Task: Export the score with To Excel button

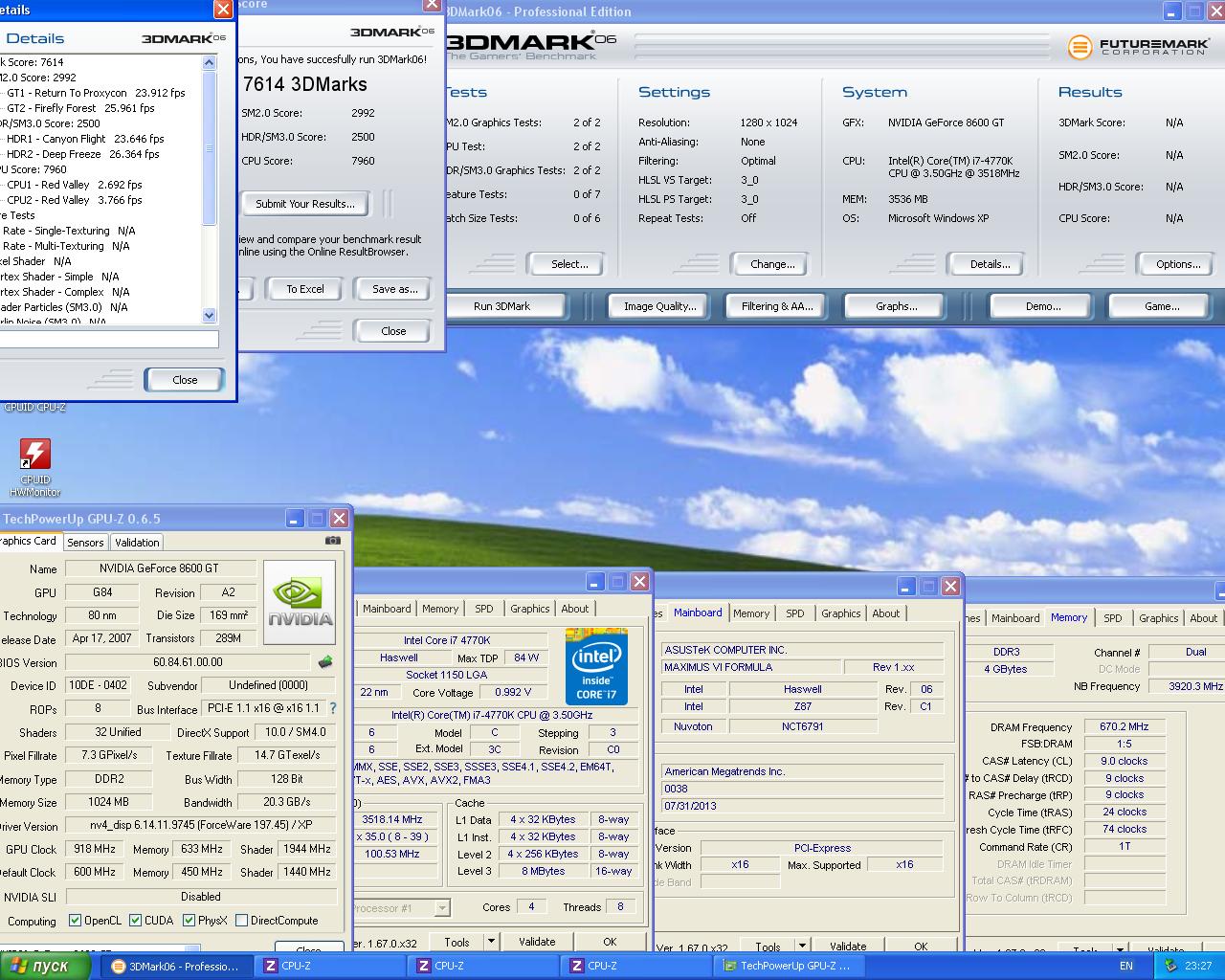Action: click(305, 289)
